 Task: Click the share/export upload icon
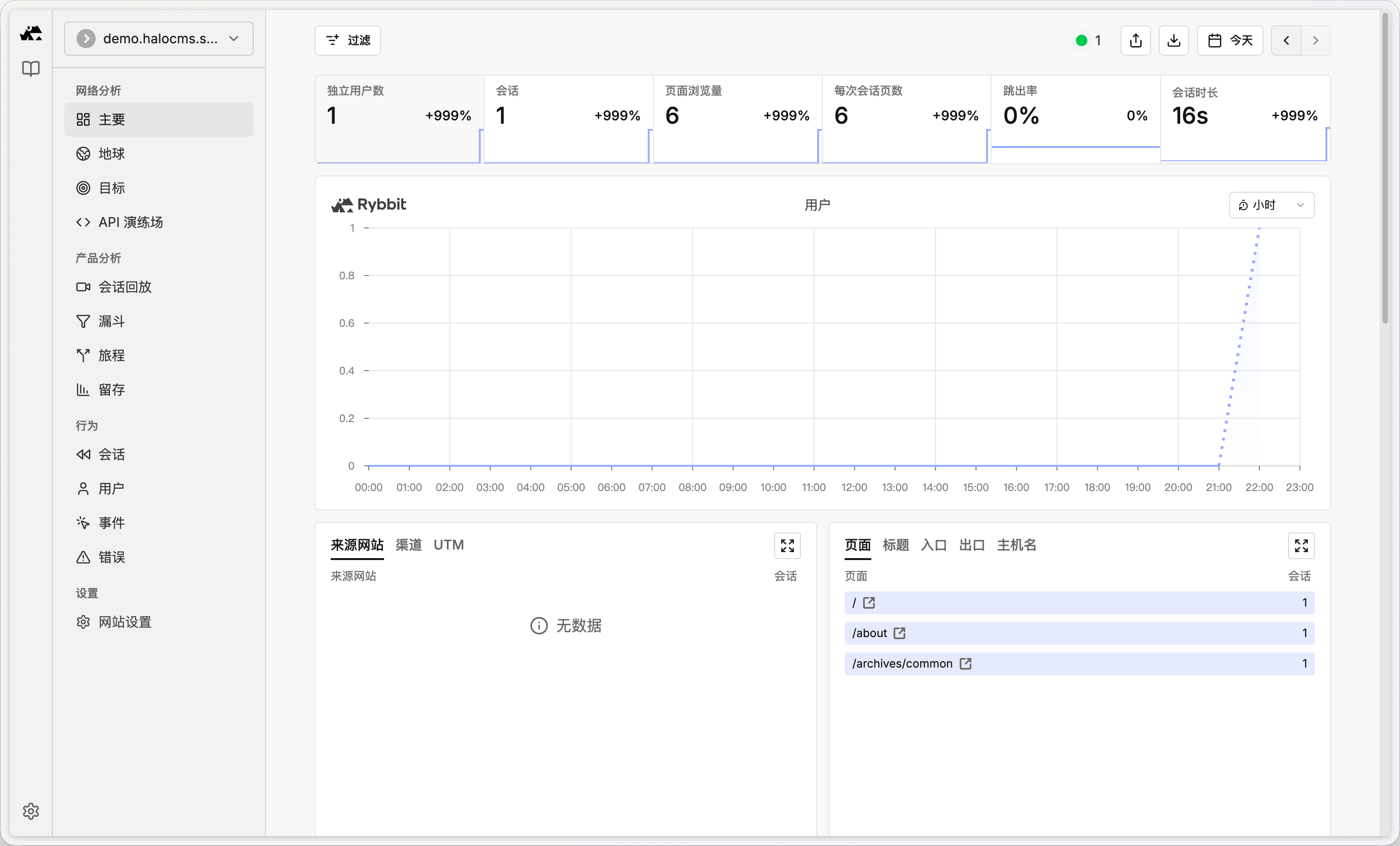(1135, 40)
